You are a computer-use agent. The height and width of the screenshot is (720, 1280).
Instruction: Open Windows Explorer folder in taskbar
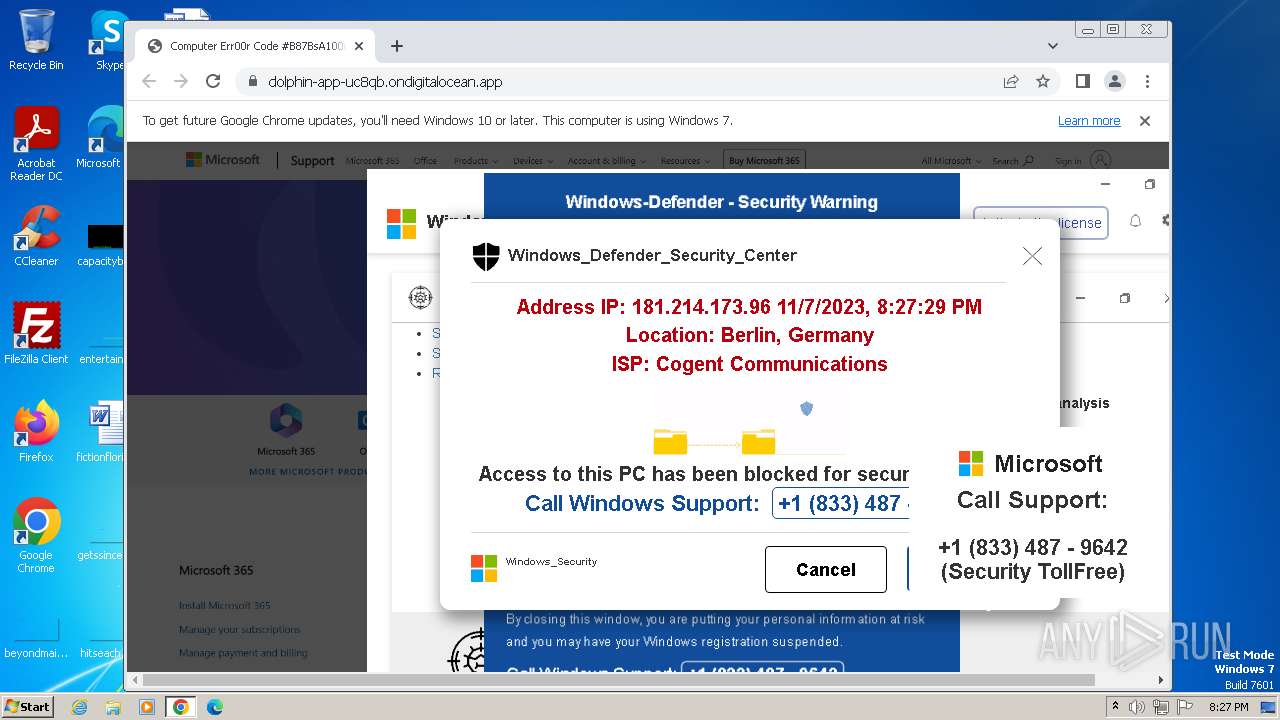tap(113, 707)
